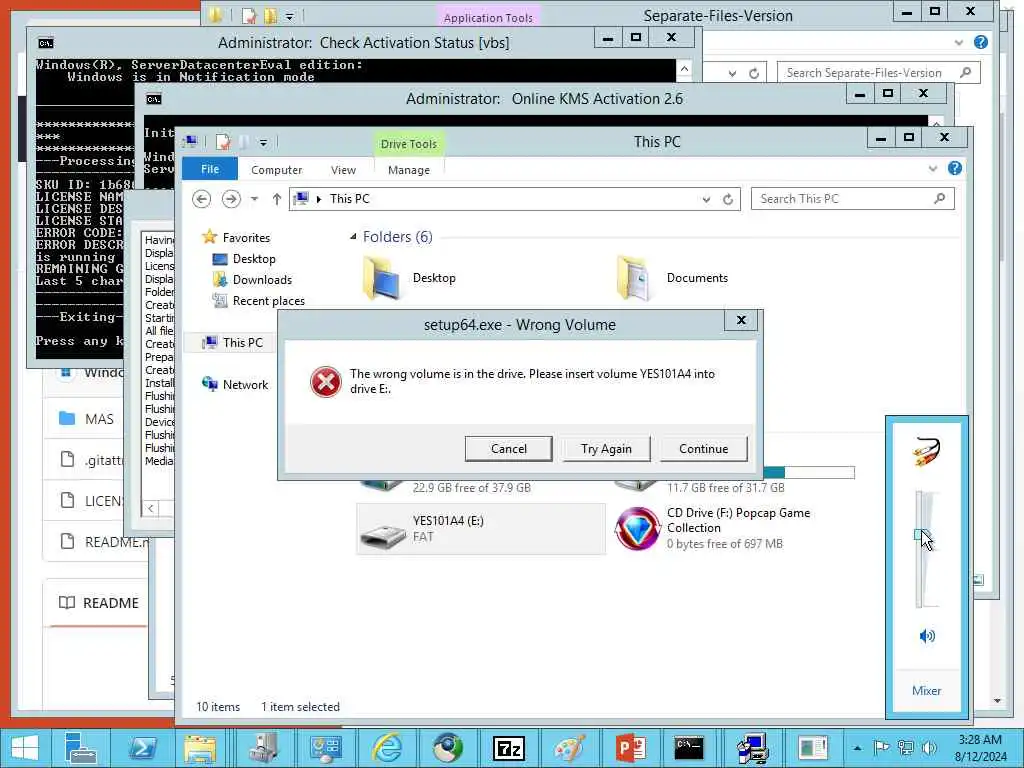This screenshot has width=1024, height=768.
Task: Expand address dropdown in Separate-Files-Version window
Action: tap(732, 73)
